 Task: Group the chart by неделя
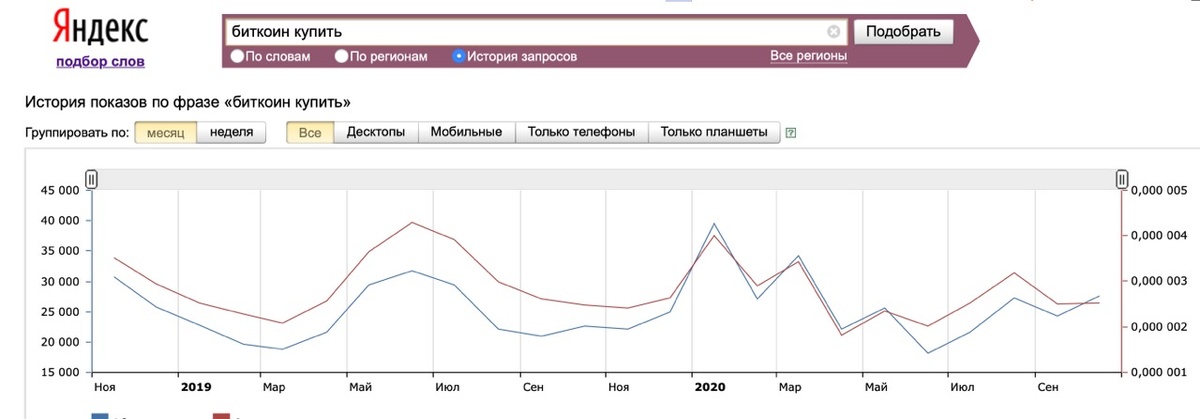pyautogui.click(x=231, y=132)
